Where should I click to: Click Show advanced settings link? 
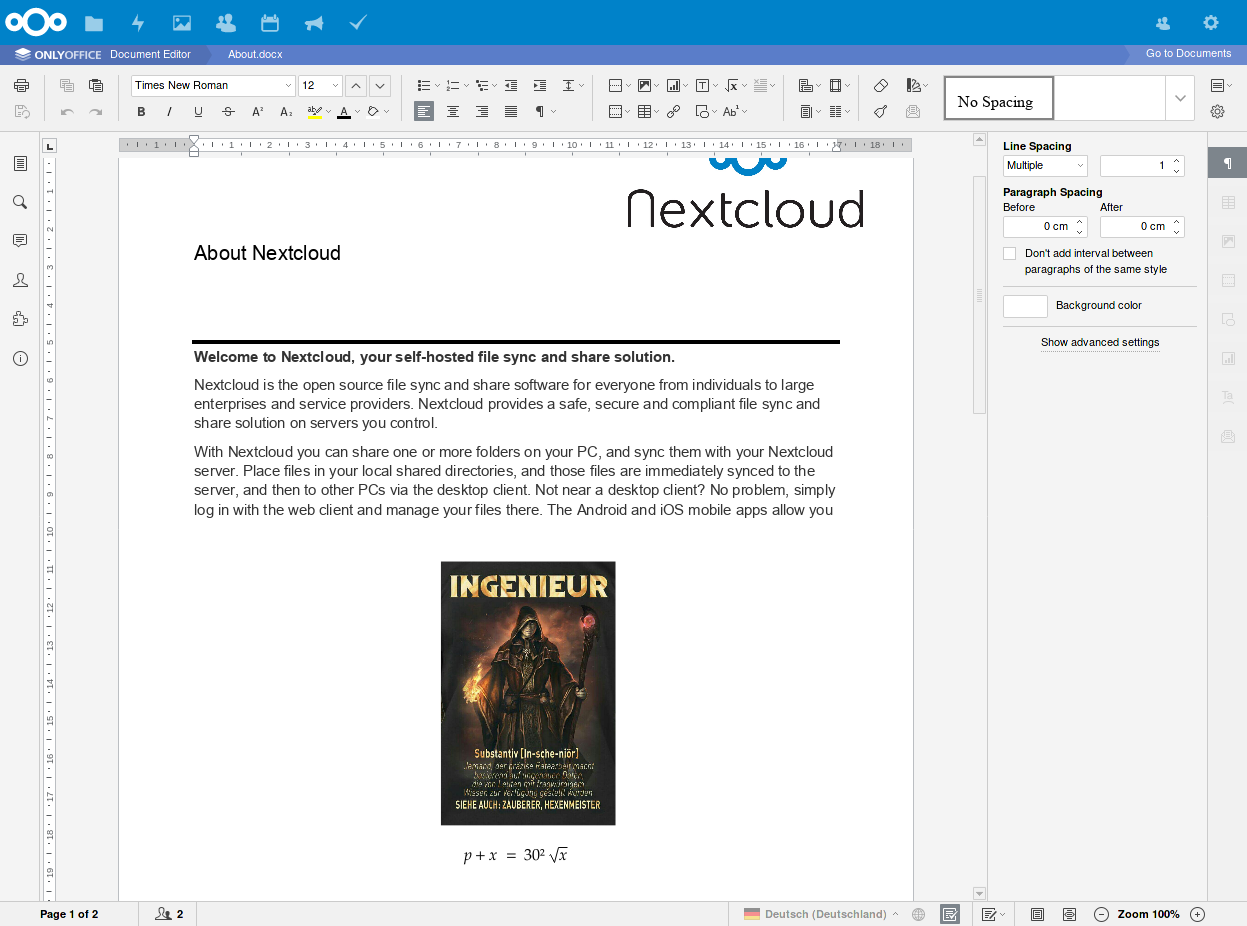click(x=1100, y=343)
